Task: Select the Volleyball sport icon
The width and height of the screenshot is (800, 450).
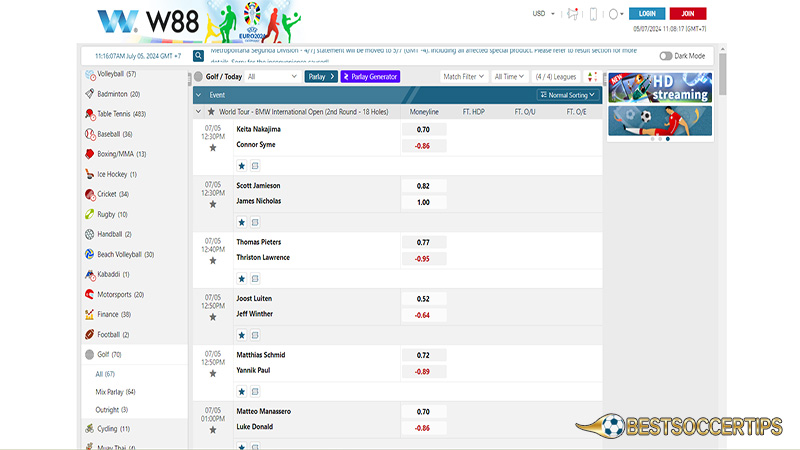Action: point(90,74)
